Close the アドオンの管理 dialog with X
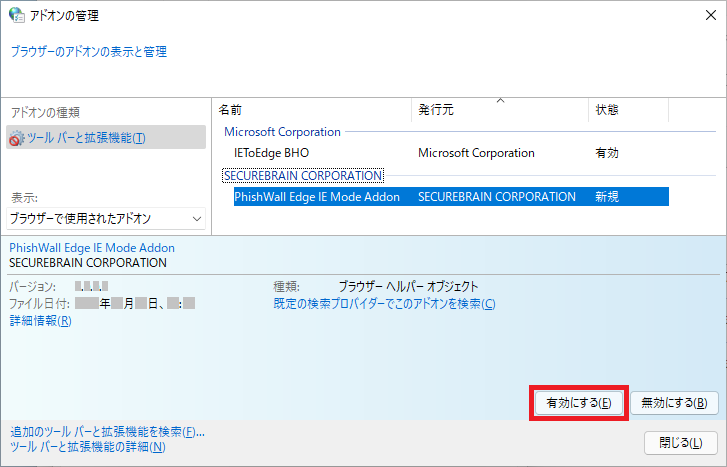Image resolution: width=727 pixels, height=467 pixels. (711, 15)
